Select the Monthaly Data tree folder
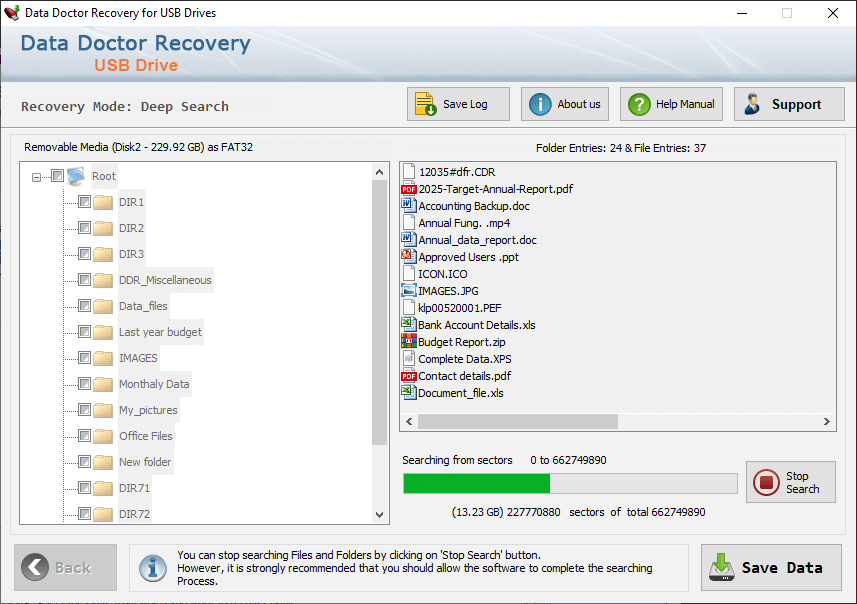The height and width of the screenshot is (604, 857). (154, 384)
